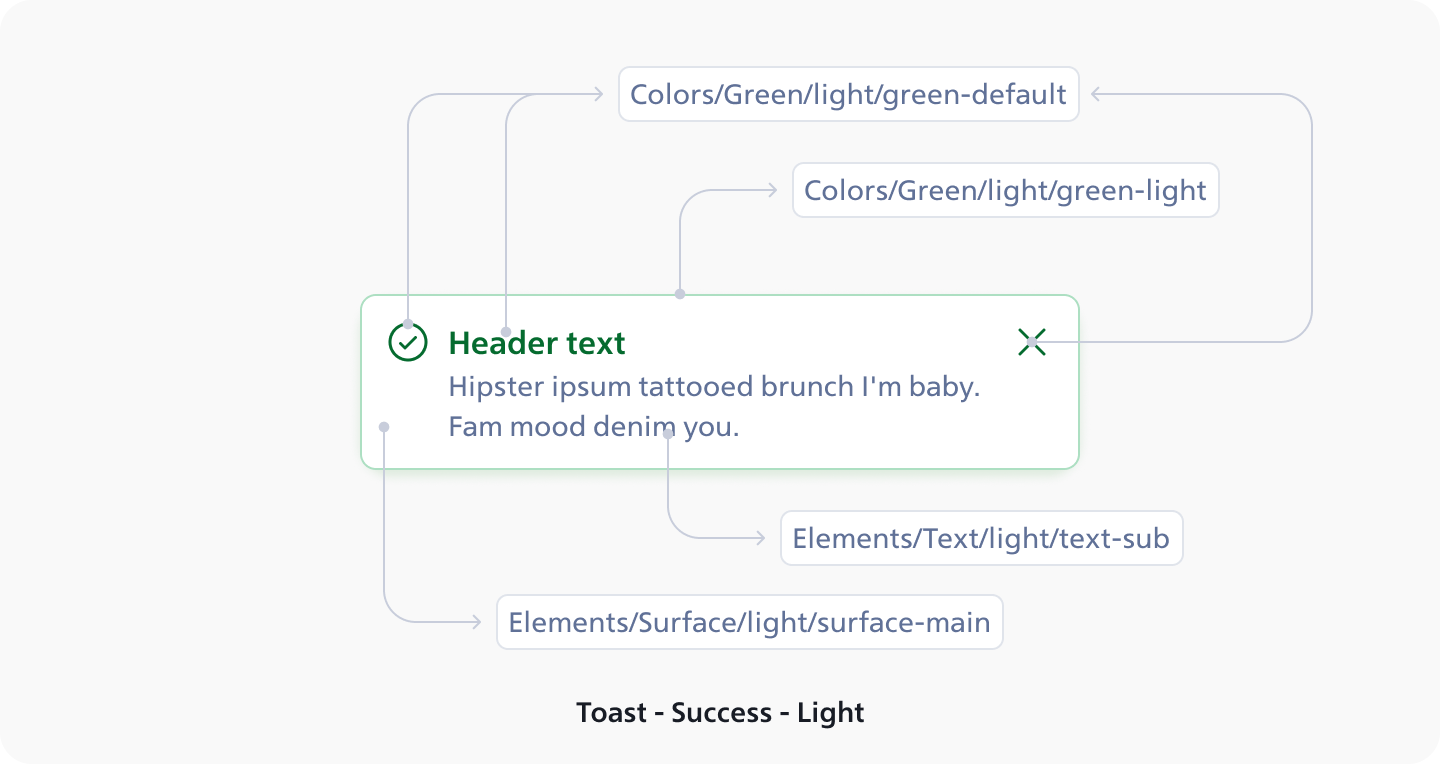Select the Colors/Green/light/green-default label
Image resolution: width=1440 pixels, height=764 pixels.
point(849,94)
